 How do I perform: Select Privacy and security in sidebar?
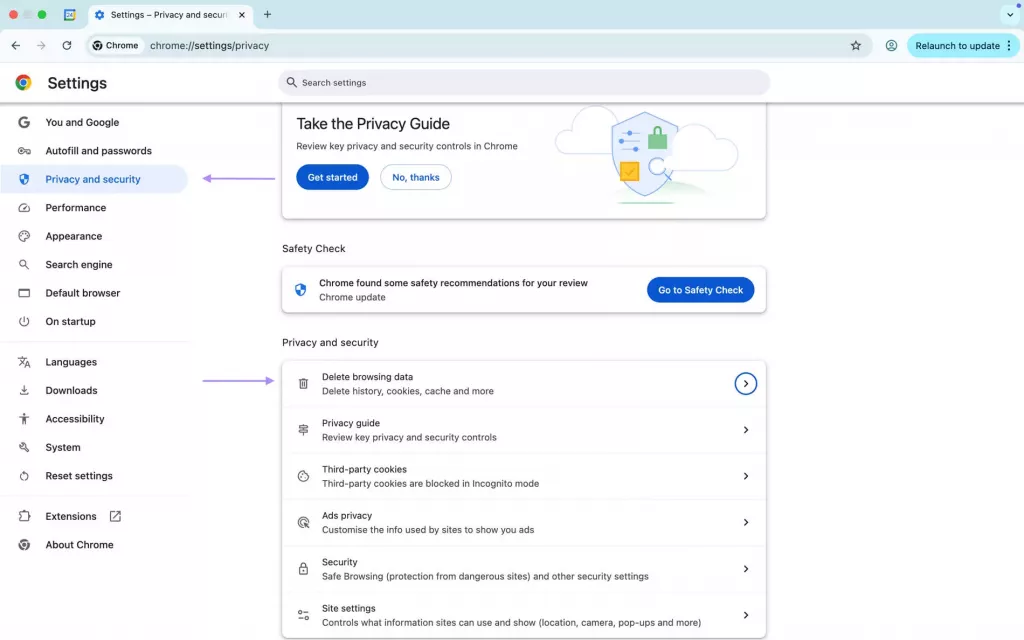(94, 179)
